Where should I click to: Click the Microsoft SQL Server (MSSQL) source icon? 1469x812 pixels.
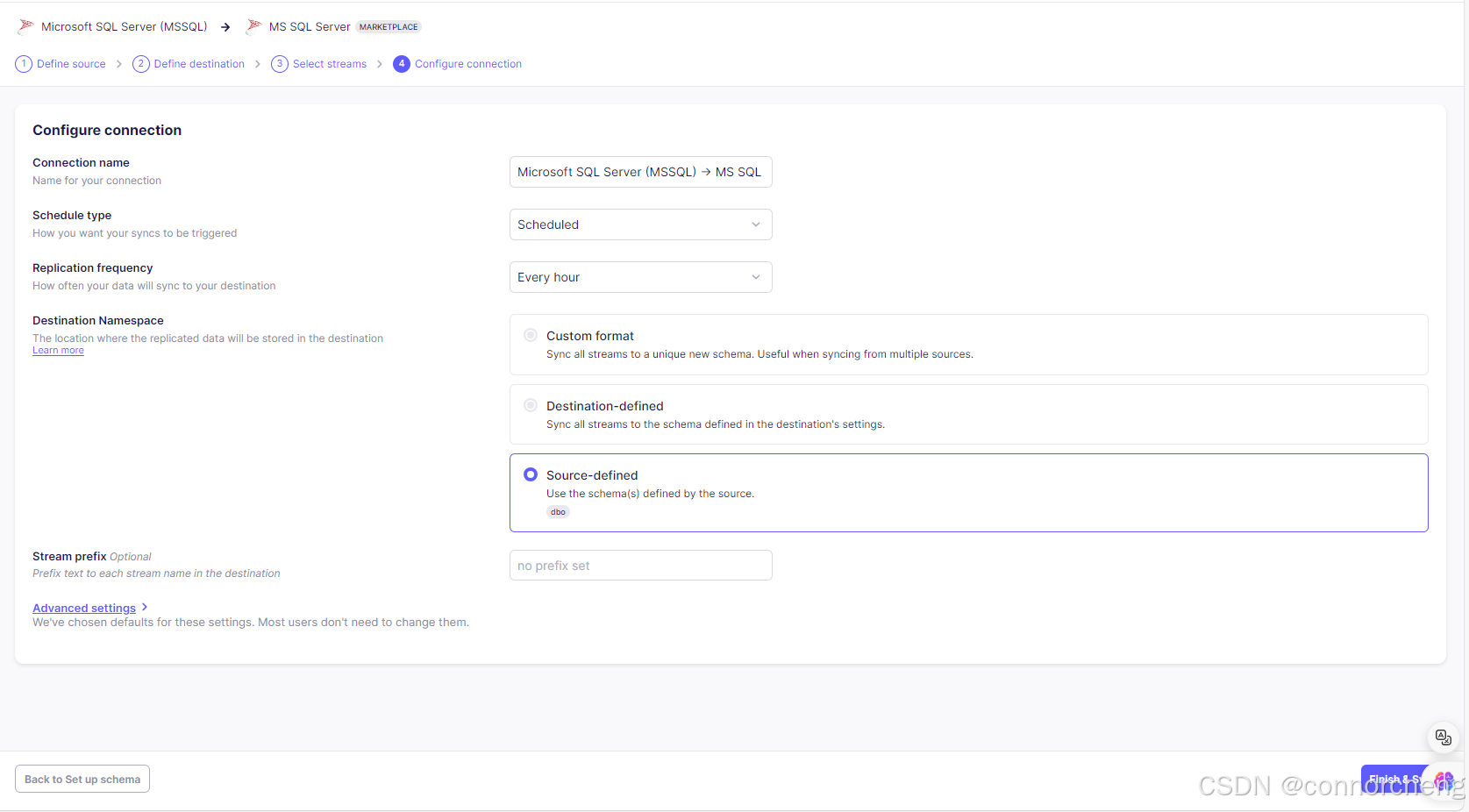[25, 26]
